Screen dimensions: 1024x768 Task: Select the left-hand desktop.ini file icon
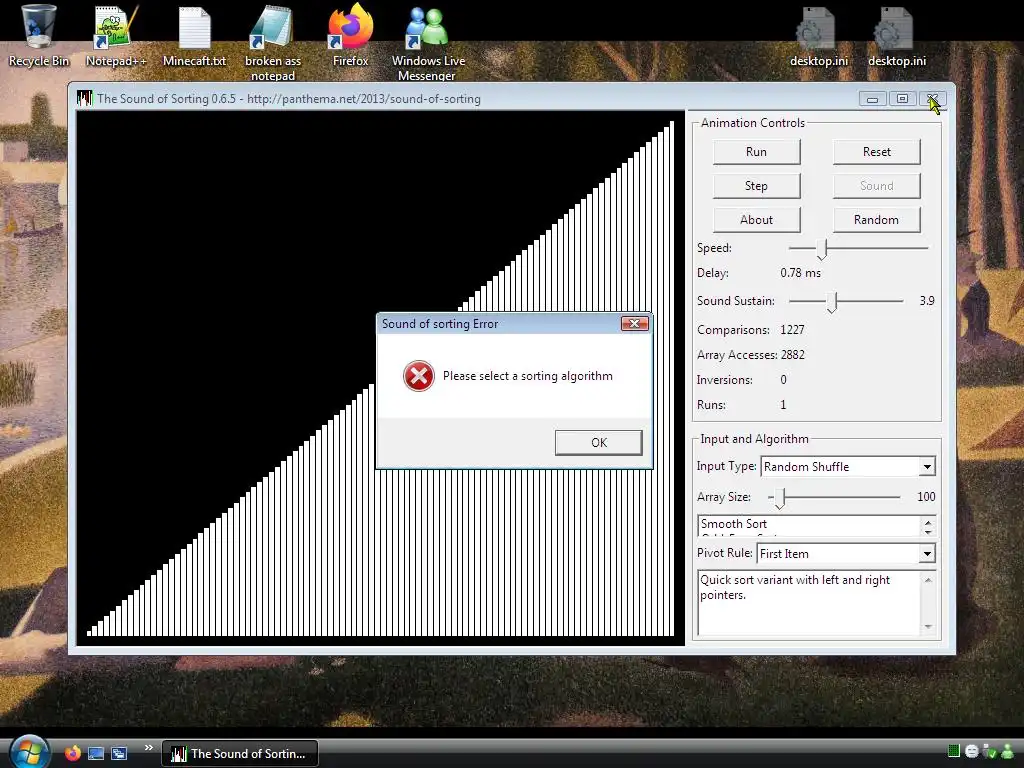point(819,37)
